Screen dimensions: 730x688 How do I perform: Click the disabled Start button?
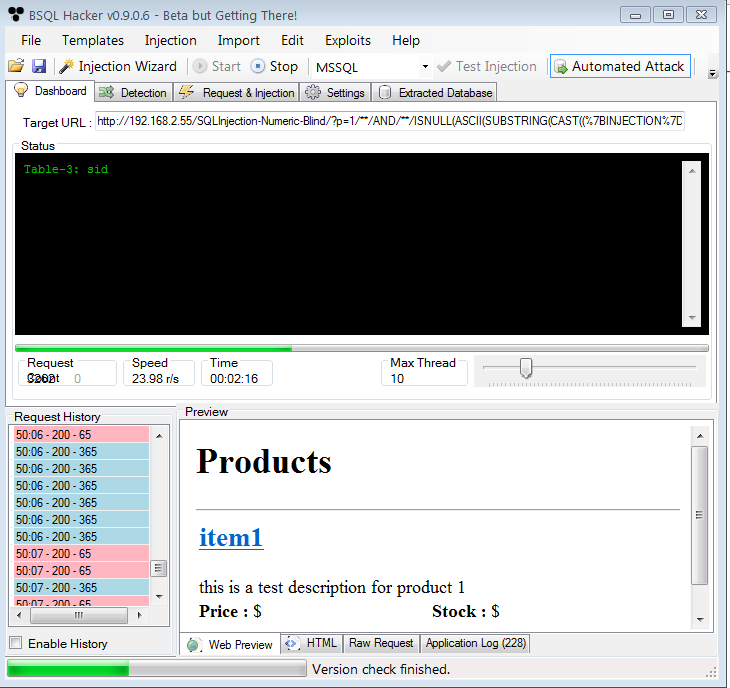pyautogui.click(x=217, y=66)
